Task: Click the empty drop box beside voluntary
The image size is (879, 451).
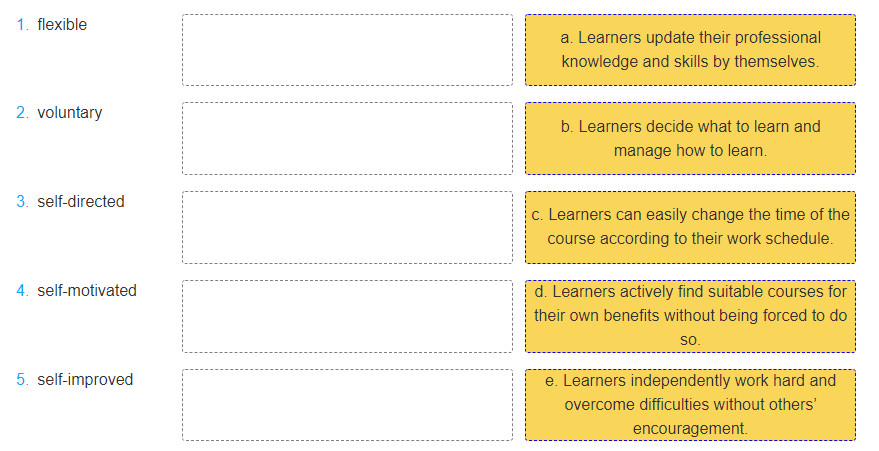Action: click(x=347, y=138)
